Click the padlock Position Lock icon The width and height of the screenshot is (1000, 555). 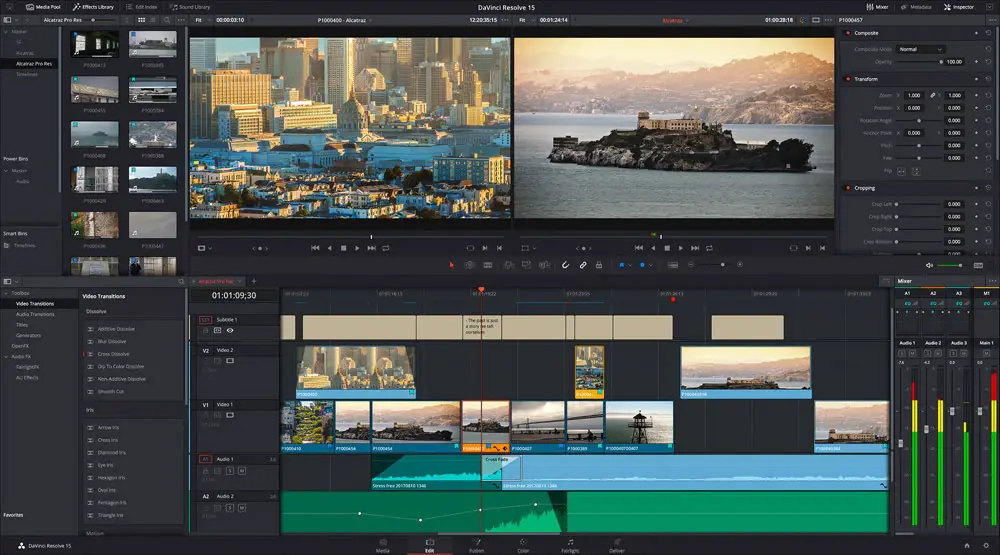click(x=599, y=265)
